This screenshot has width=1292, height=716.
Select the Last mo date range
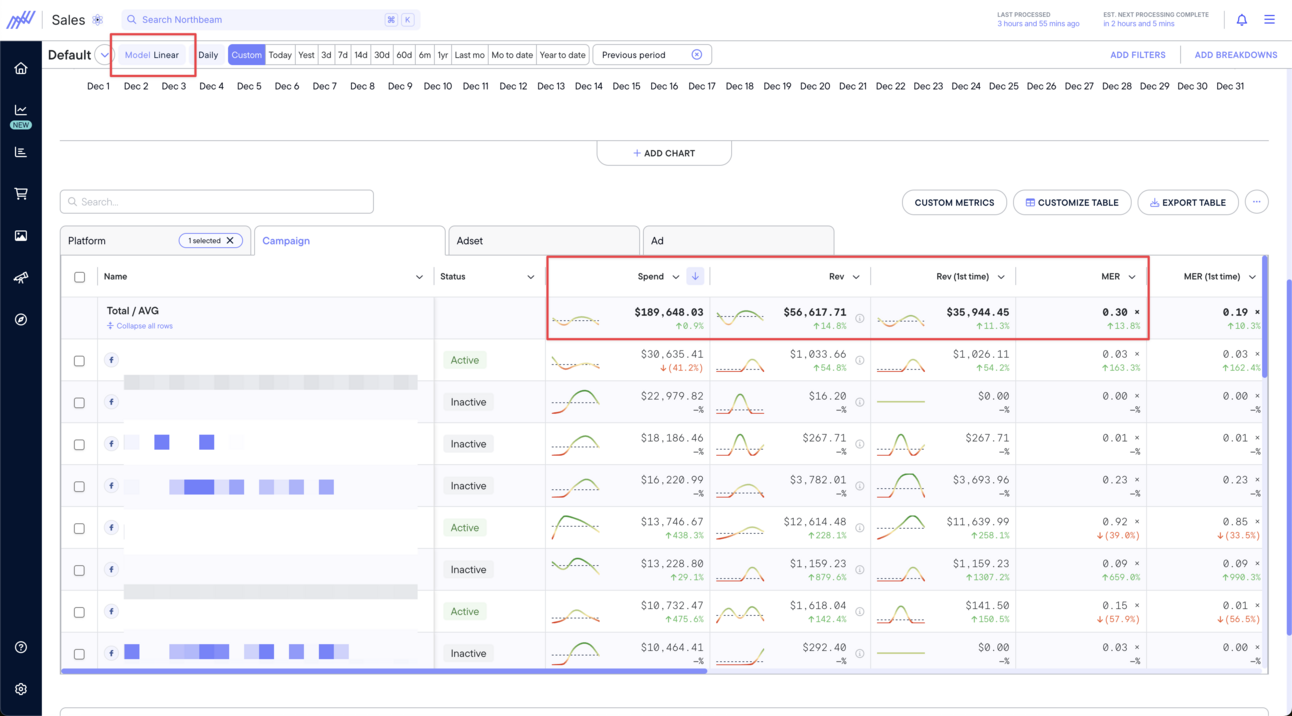pyautogui.click(x=469, y=55)
